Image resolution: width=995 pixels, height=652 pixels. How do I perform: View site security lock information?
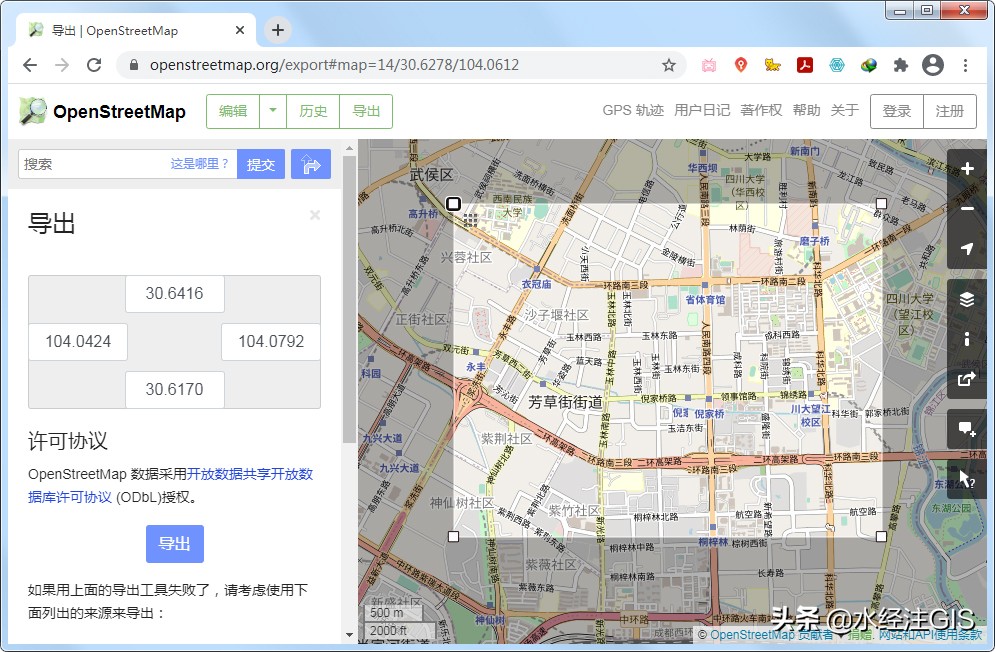tap(133, 65)
